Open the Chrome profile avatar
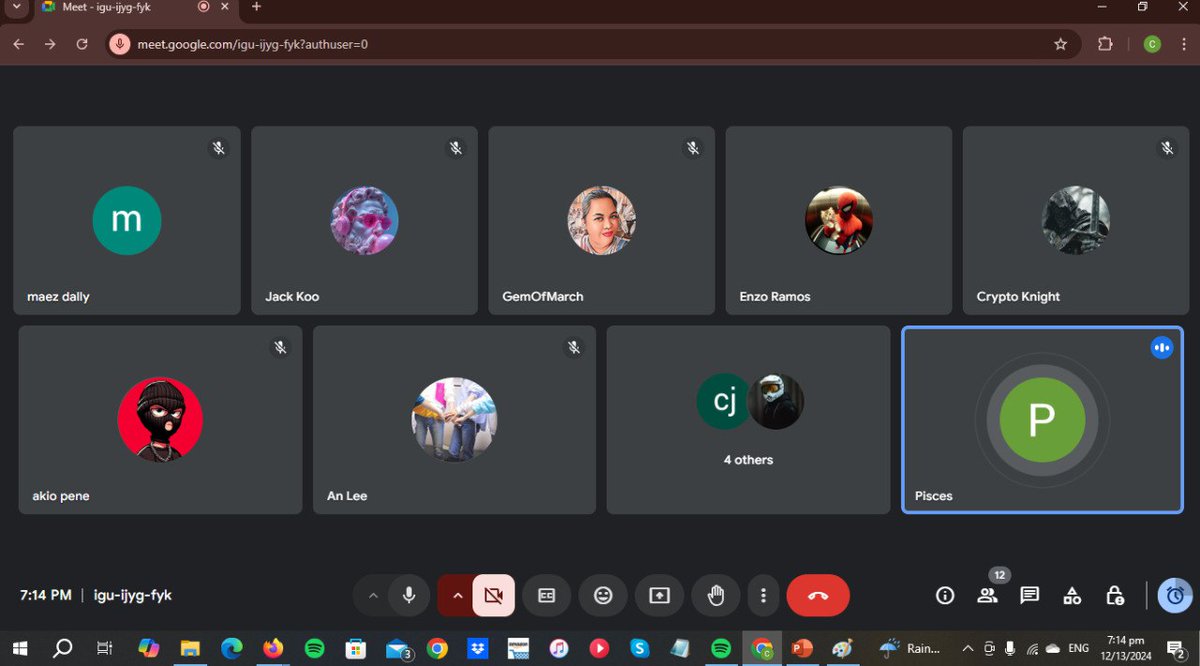This screenshot has width=1200, height=666. pyautogui.click(x=1152, y=44)
